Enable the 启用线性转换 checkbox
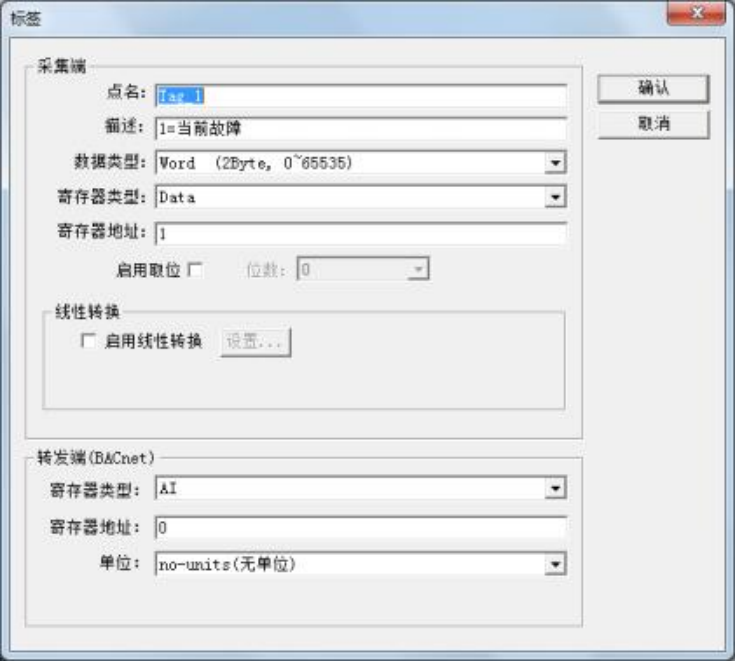The width and height of the screenshot is (735, 662). click(88, 340)
